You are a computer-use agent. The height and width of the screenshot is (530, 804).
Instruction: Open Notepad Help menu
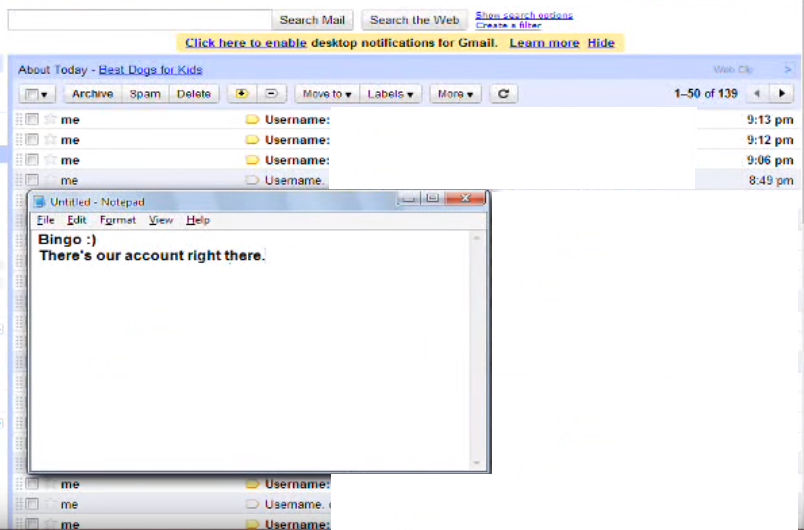(198, 220)
